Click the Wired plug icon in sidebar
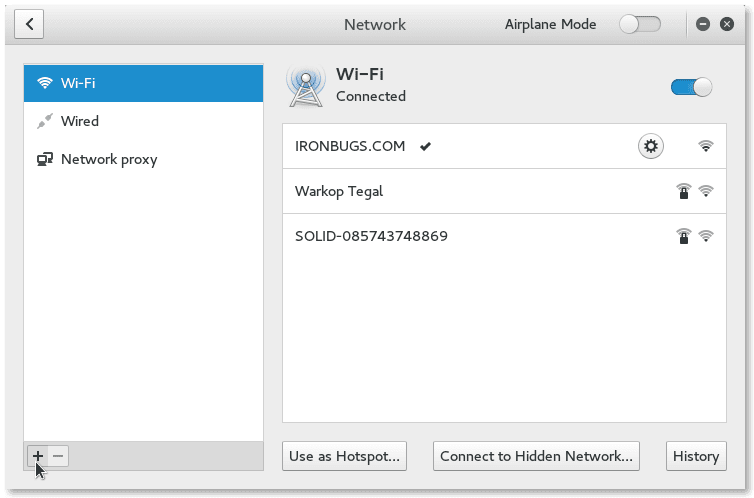754x498 pixels. click(45, 121)
